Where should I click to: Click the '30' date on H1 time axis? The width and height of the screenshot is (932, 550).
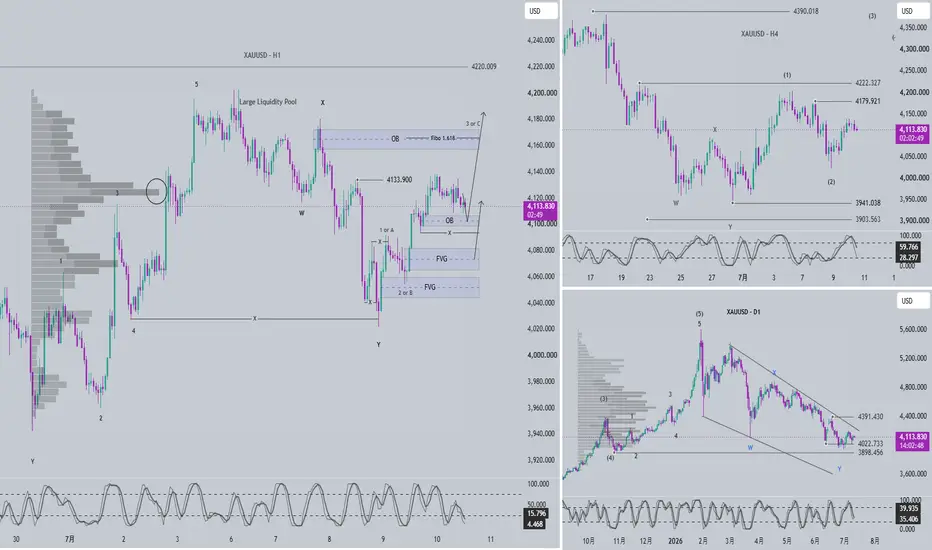16,539
